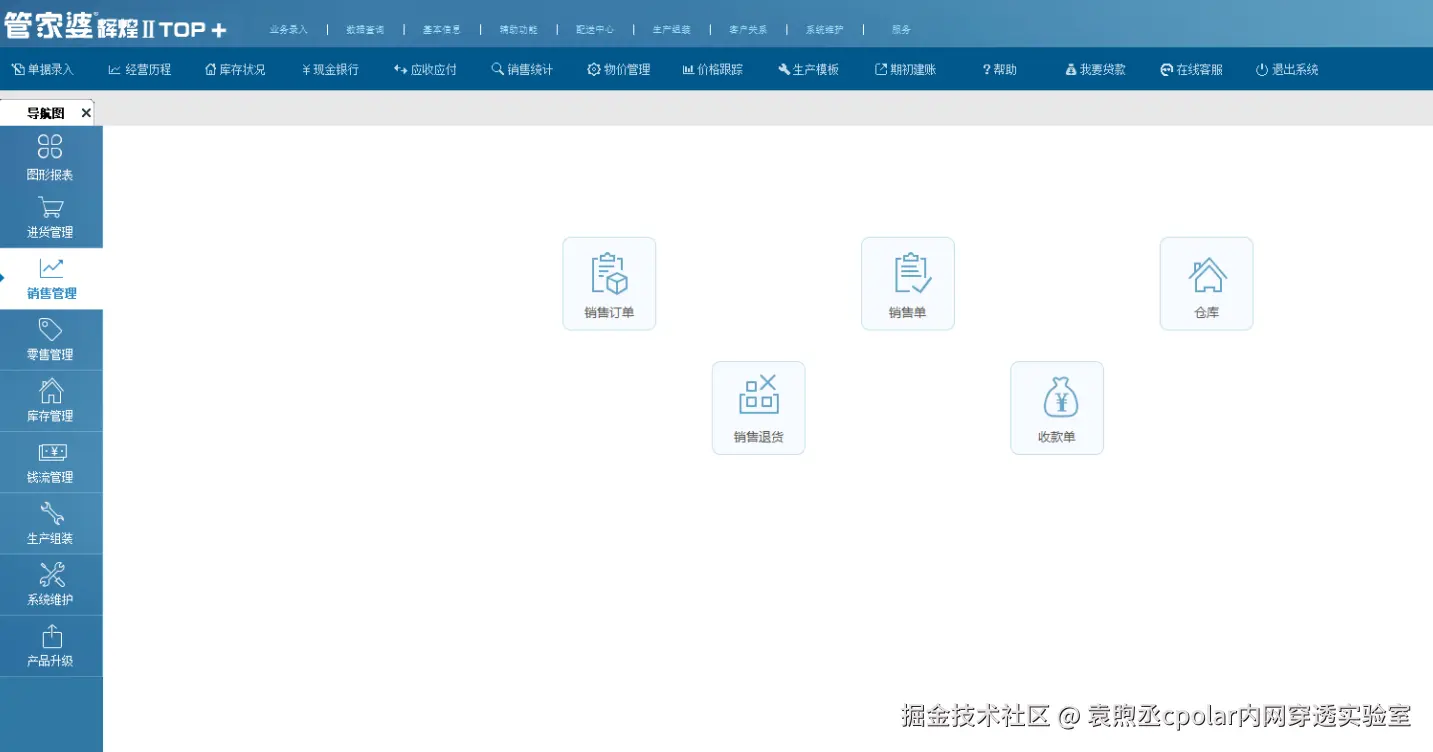Open 图形报表 in the sidebar

pyautogui.click(x=50, y=157)
